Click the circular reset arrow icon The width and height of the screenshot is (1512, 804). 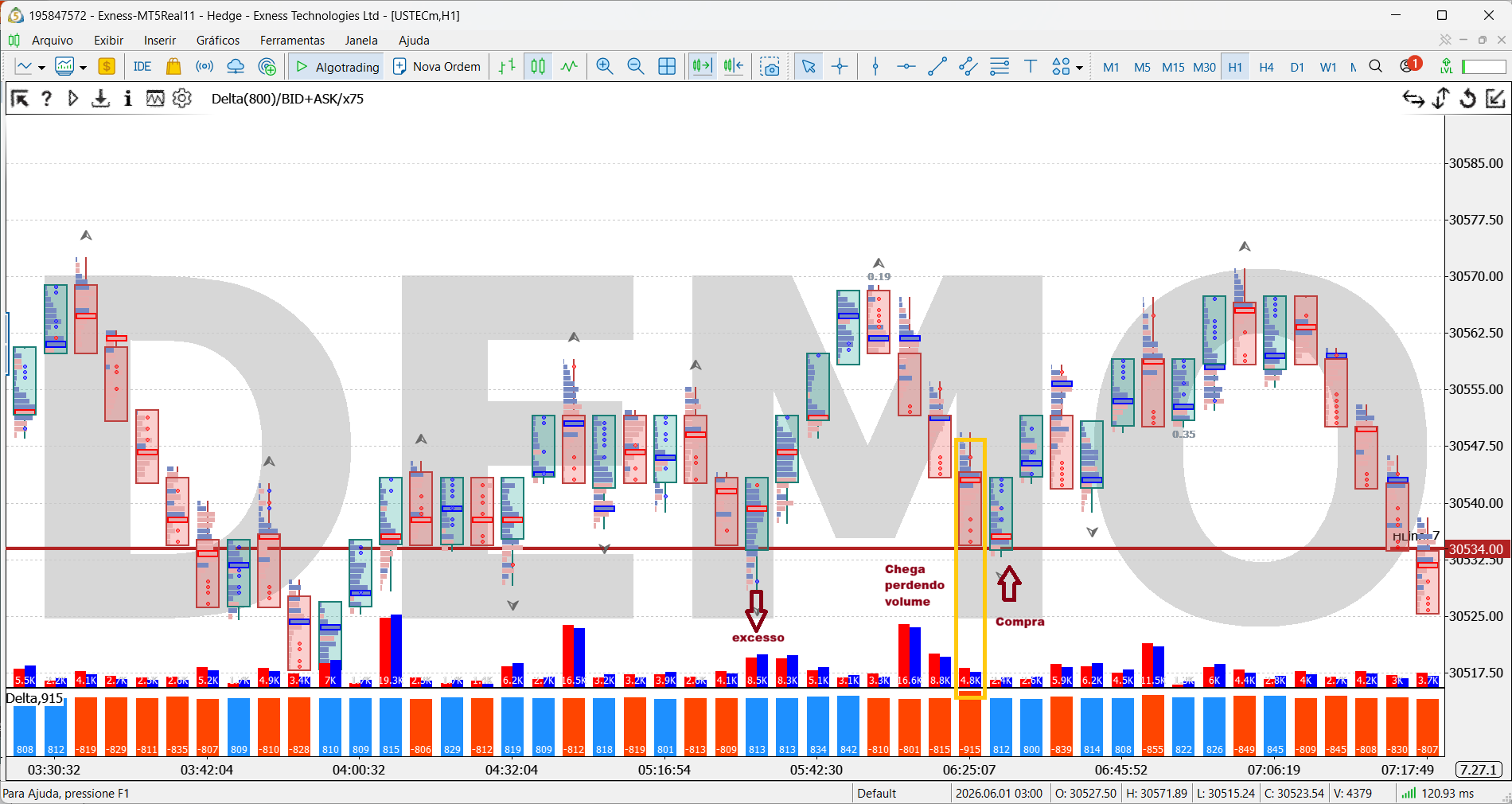[1468, 99]
